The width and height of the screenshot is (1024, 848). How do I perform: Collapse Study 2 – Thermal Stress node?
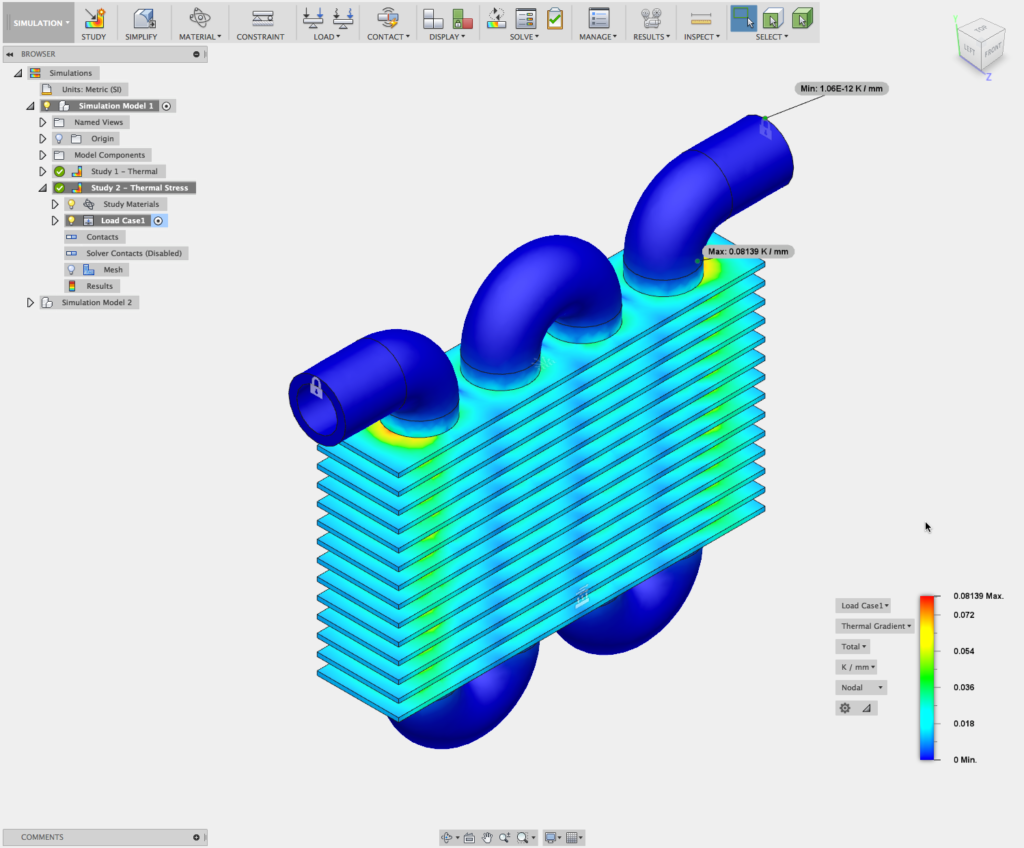(43, 188)
